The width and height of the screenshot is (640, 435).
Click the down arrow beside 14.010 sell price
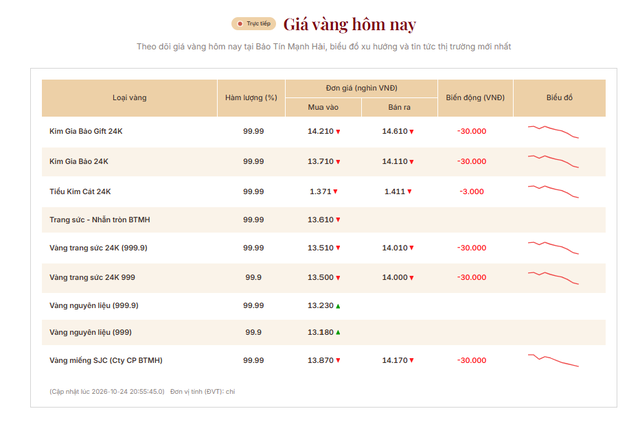(x=411, y=248)
